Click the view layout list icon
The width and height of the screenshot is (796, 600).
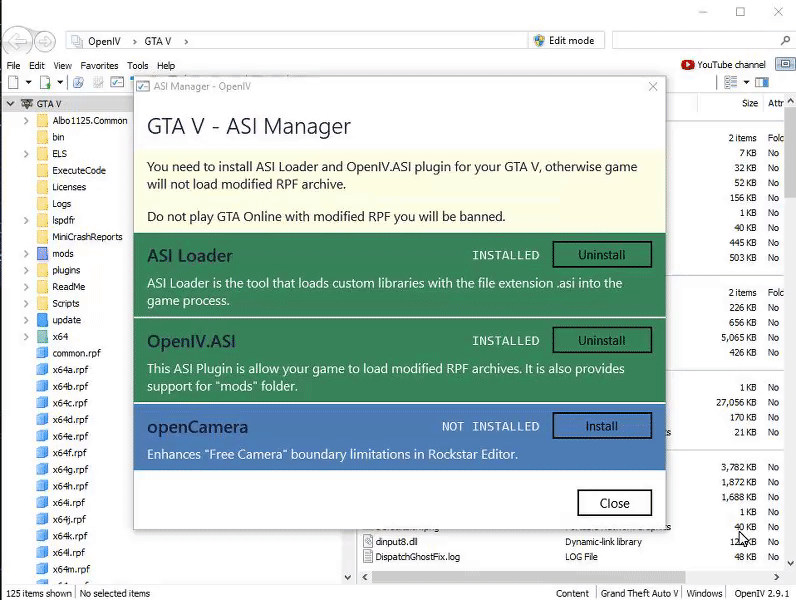point(731,82)
